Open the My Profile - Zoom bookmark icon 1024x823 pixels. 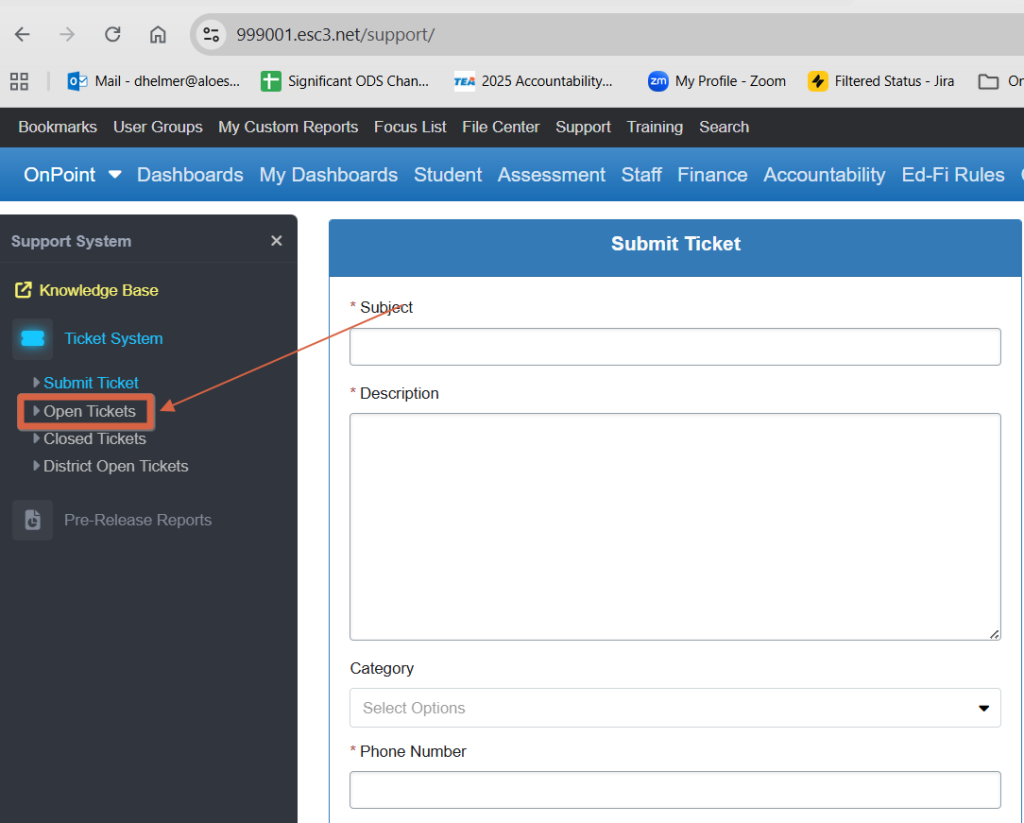[660, 81]
